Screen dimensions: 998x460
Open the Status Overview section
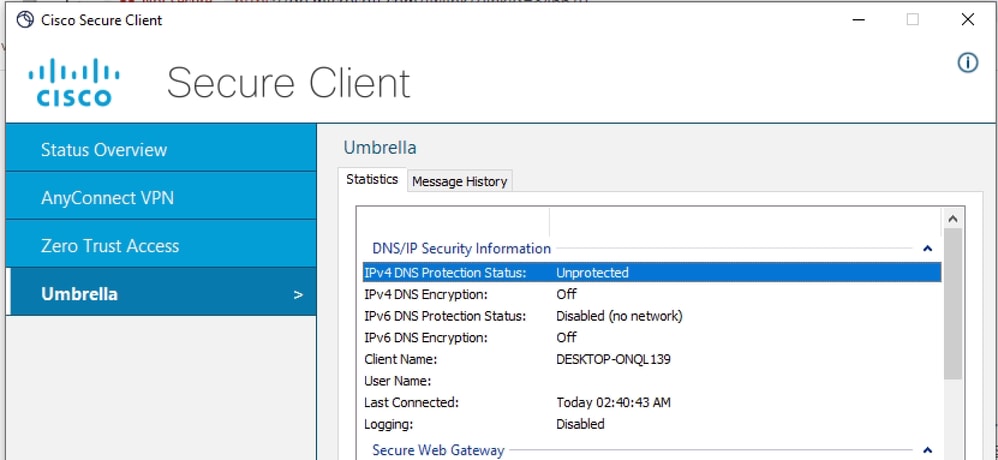[161, 148]
